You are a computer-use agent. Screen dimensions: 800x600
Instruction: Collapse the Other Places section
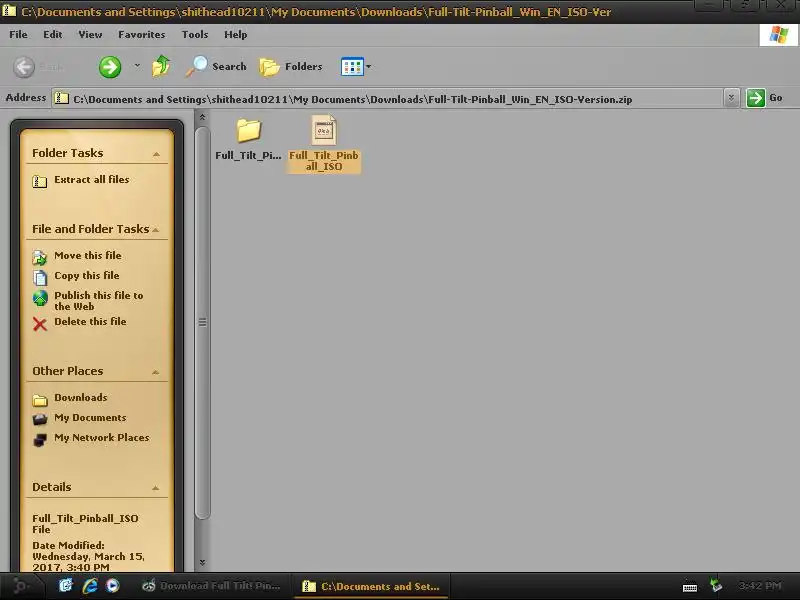coord(156,372)
